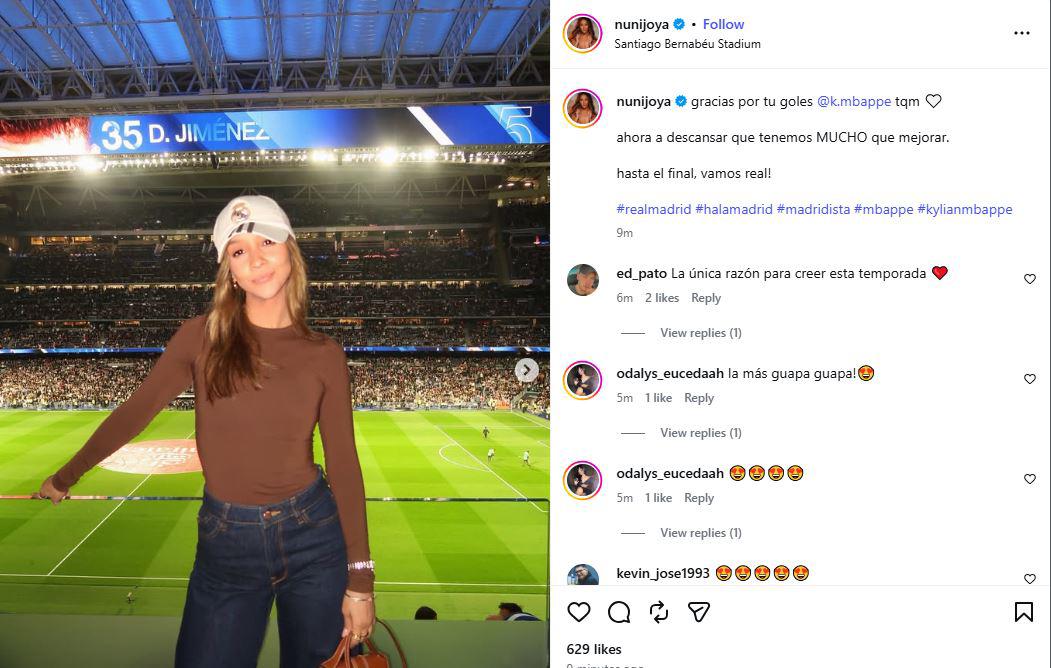1051x668 pixels.
Task: Open comments via the speech bubble icon
Action: (x=618, y=611)
